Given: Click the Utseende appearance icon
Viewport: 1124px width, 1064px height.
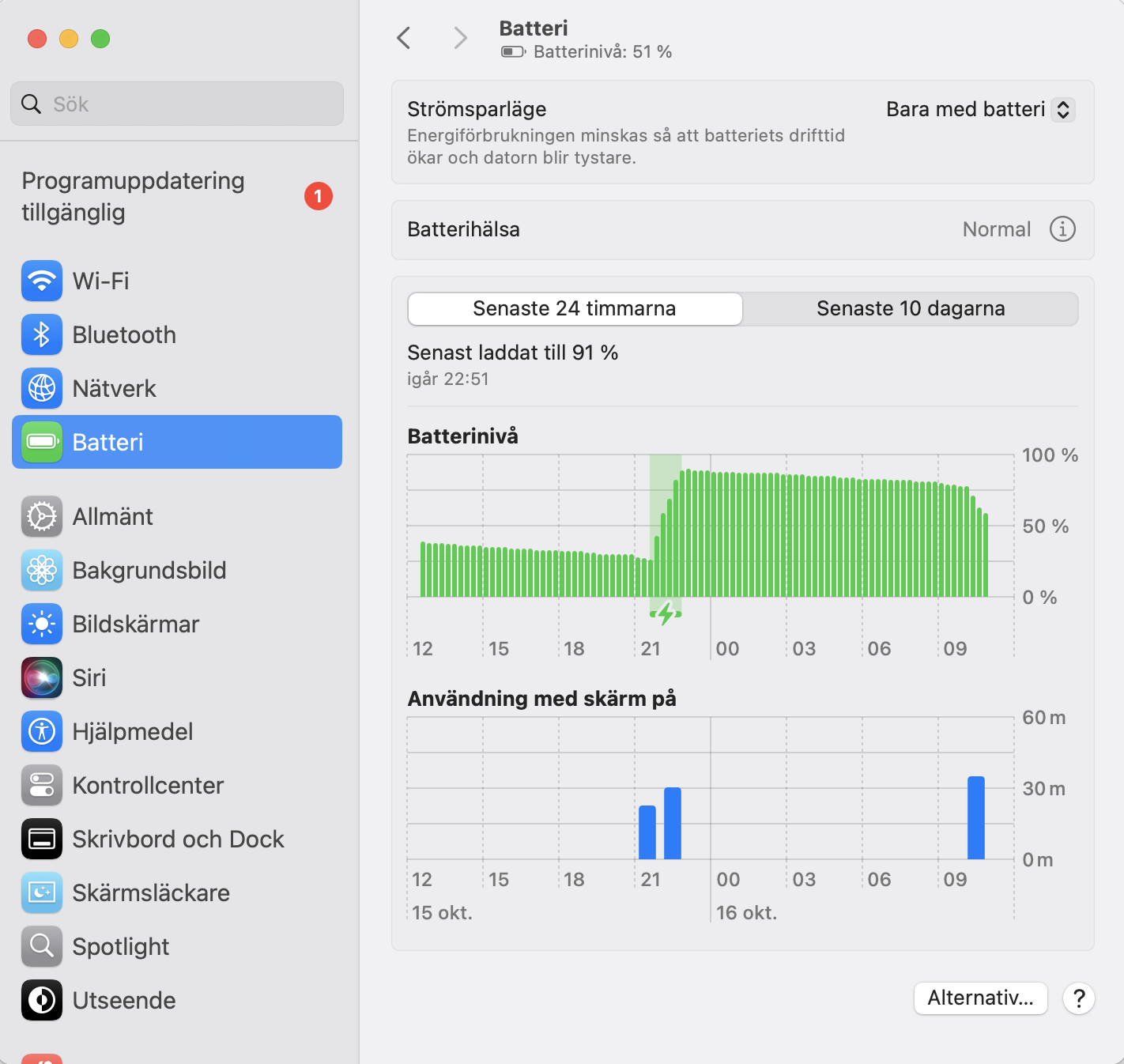Looking at the screenshot, I should pos(42,1000).
